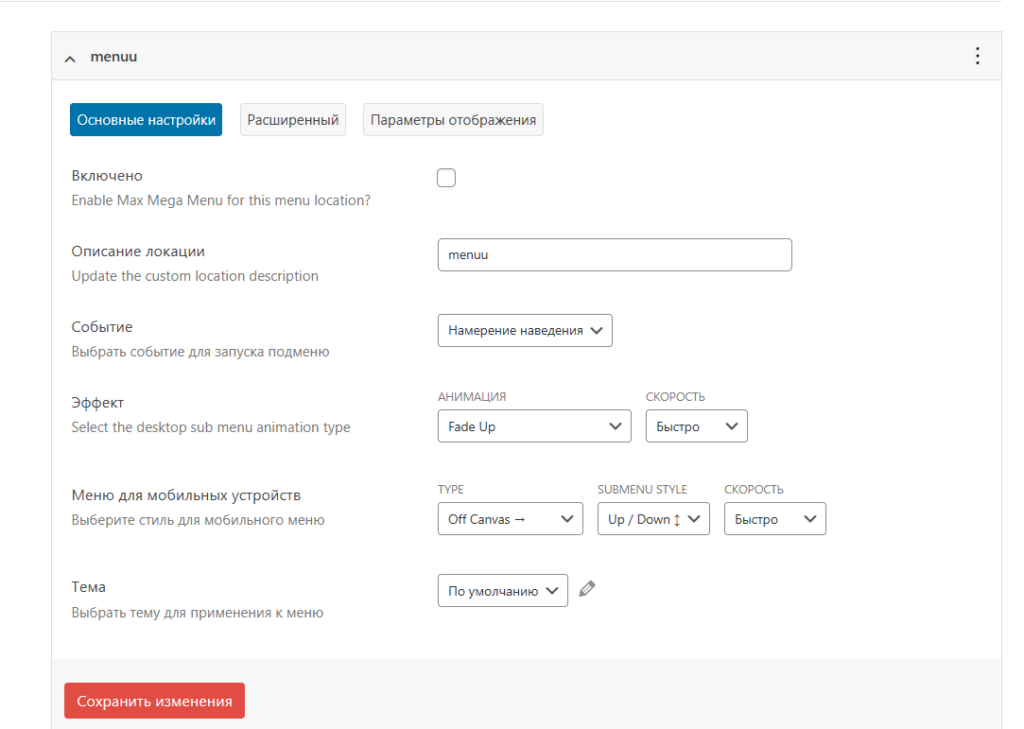Screen dimensions: 1024x729
Task: Open the Fade Up animation dropdown
Action: click(534, 427)
